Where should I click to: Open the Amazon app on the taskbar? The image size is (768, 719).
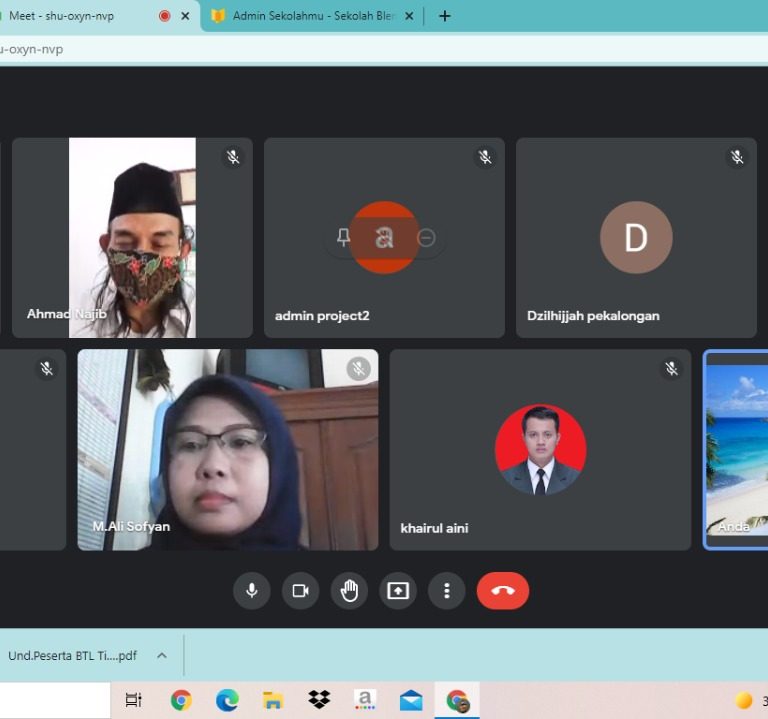pyautogui.click(x=365, y=700)
